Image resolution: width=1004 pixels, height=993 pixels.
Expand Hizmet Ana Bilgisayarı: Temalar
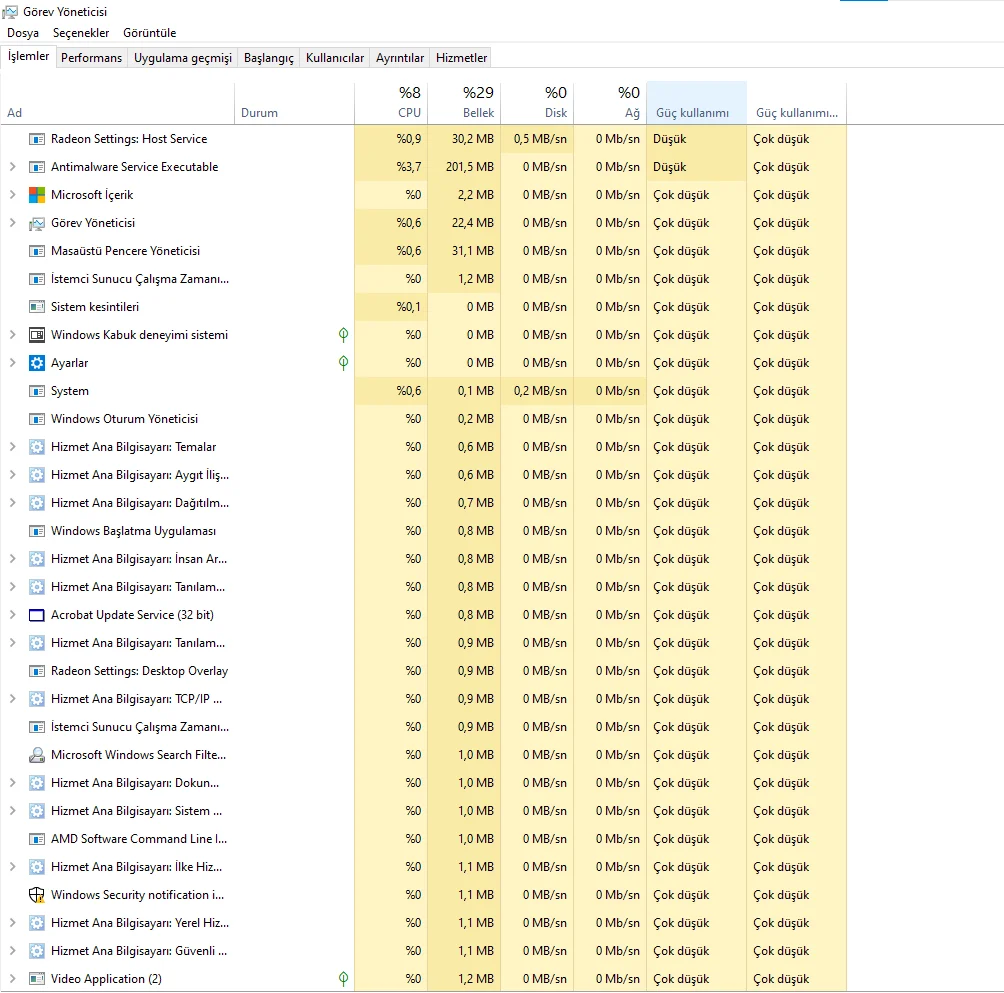pos(12,447)
